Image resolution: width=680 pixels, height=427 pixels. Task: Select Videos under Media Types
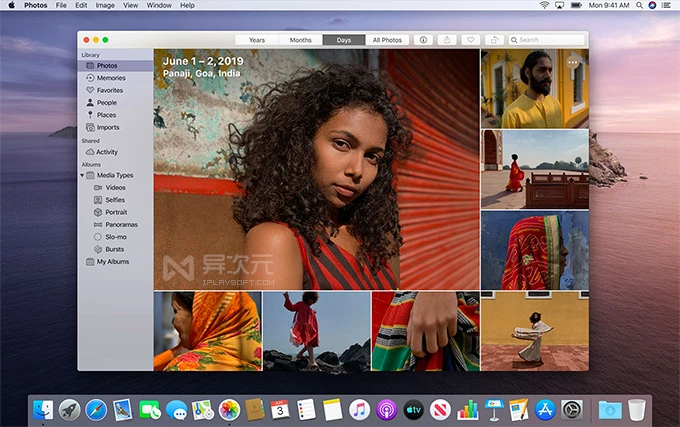coord(115,188)
